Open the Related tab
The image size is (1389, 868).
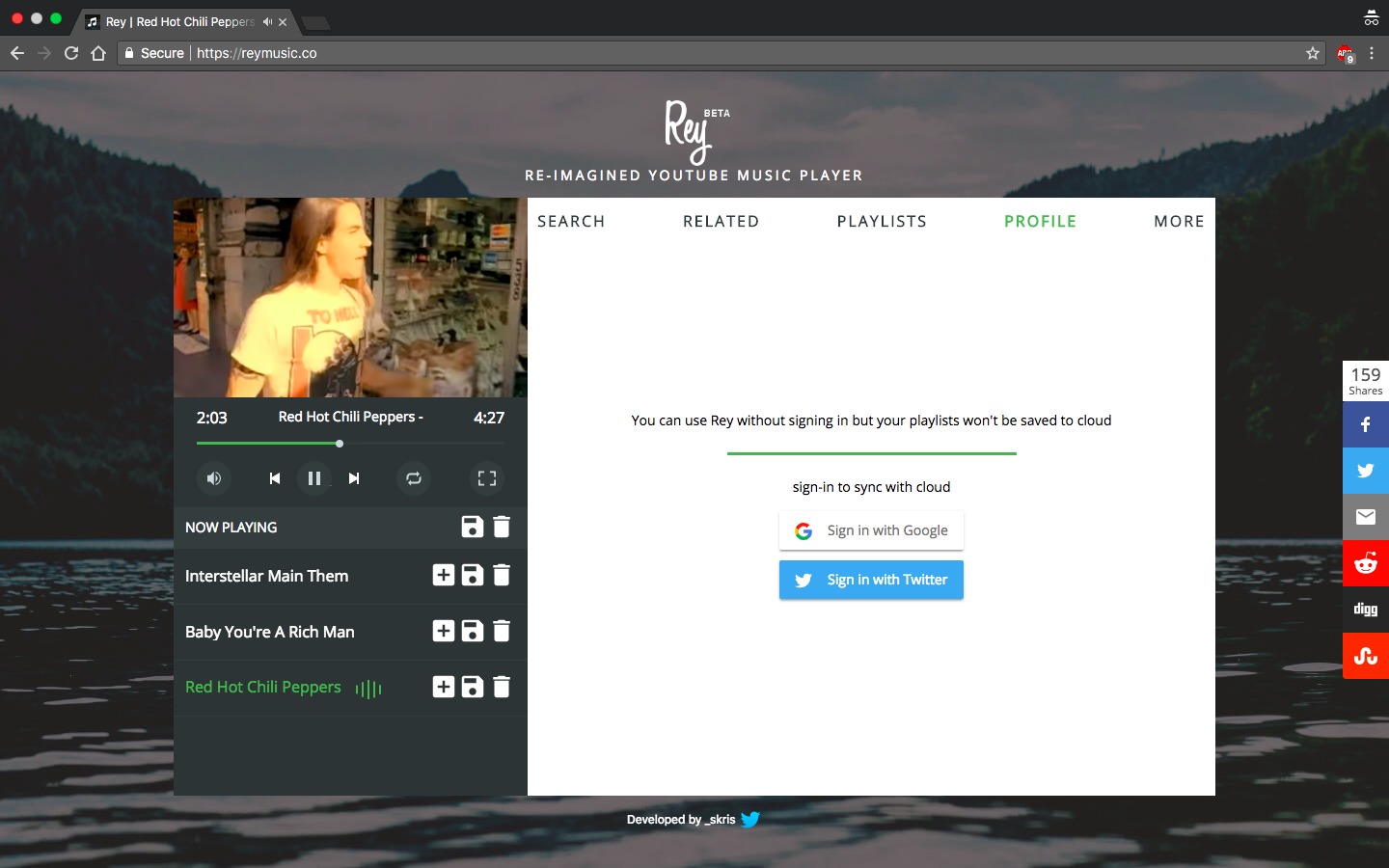pos(721,221)
